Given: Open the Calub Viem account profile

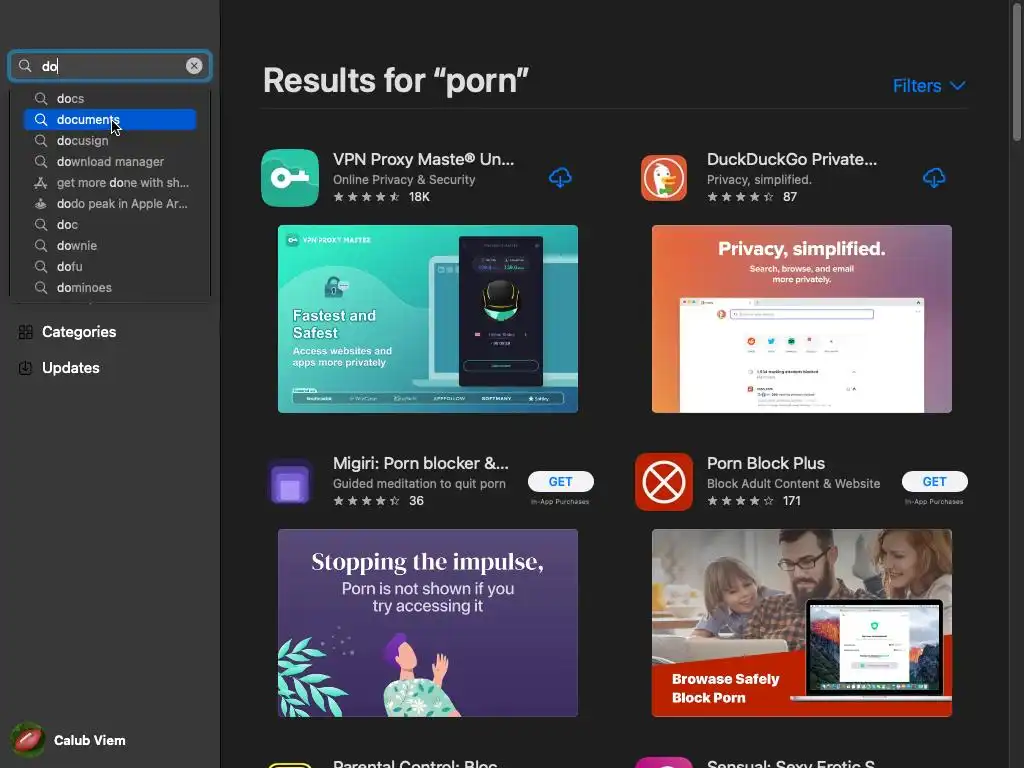Looking at the screenshot, I should (69, 740).
